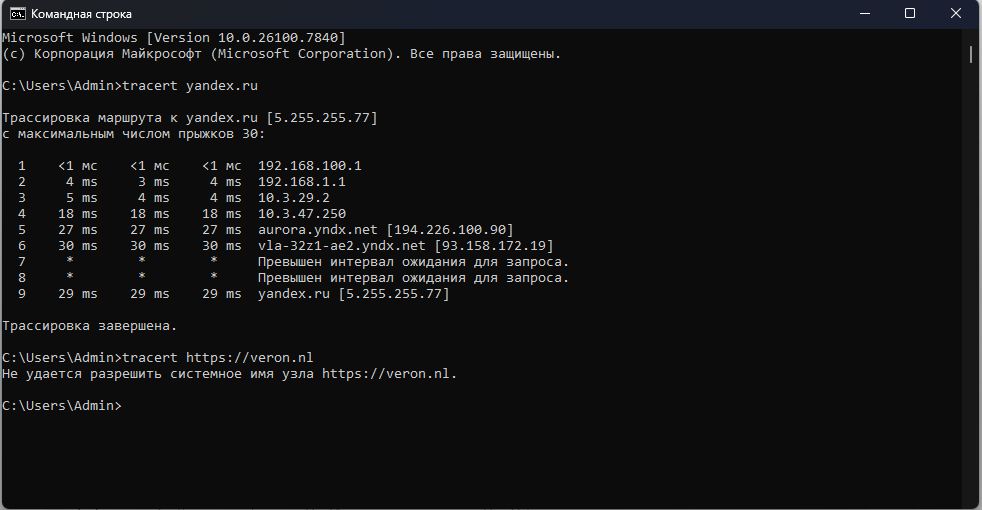Image resolution: width=982 pixels, height=510 pixels.
Task: Click the vla-32z1-ae2.yndx.net hostname
Action: coord(342,246)
